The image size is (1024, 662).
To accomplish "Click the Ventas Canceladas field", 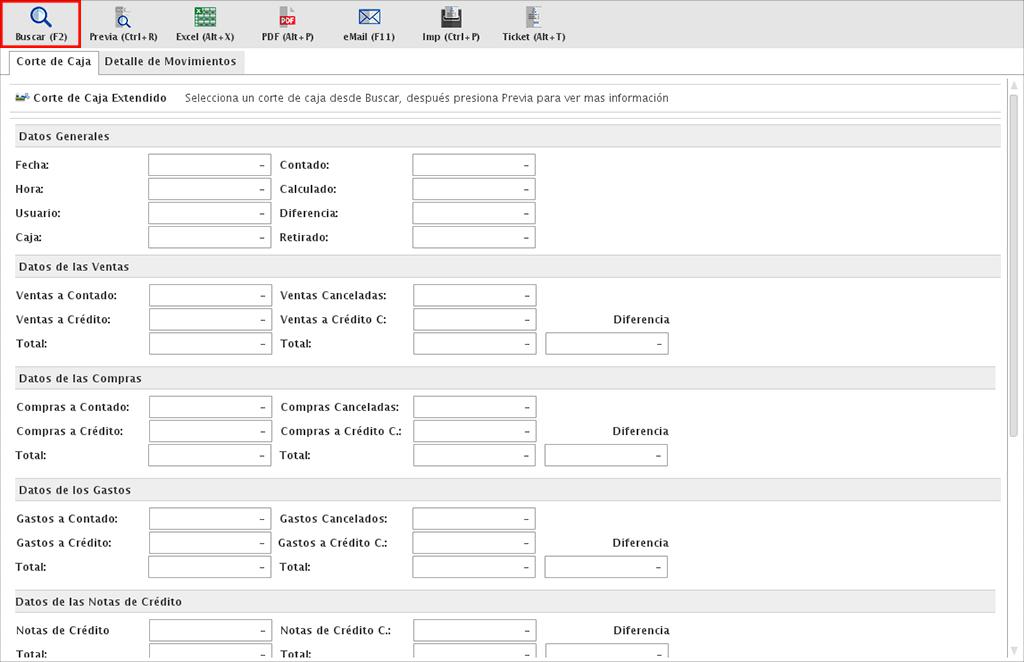I will (474, 295).
